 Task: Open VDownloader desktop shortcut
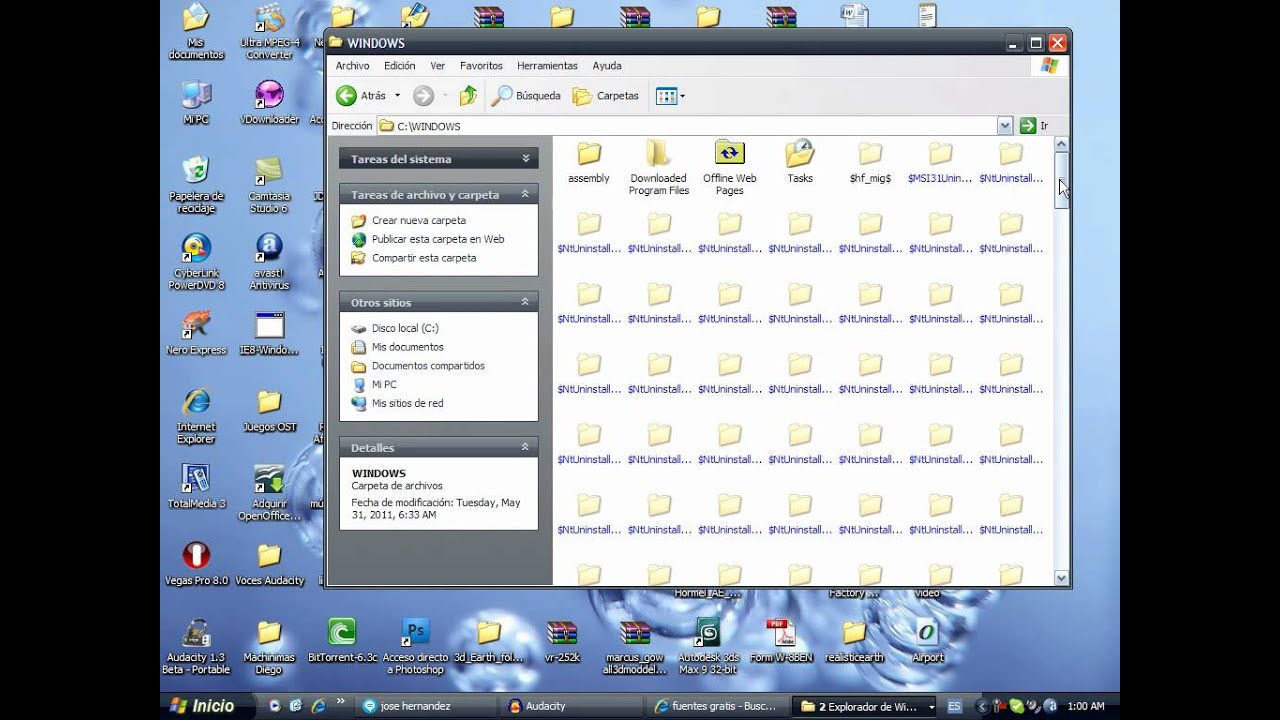click(269, 103)
